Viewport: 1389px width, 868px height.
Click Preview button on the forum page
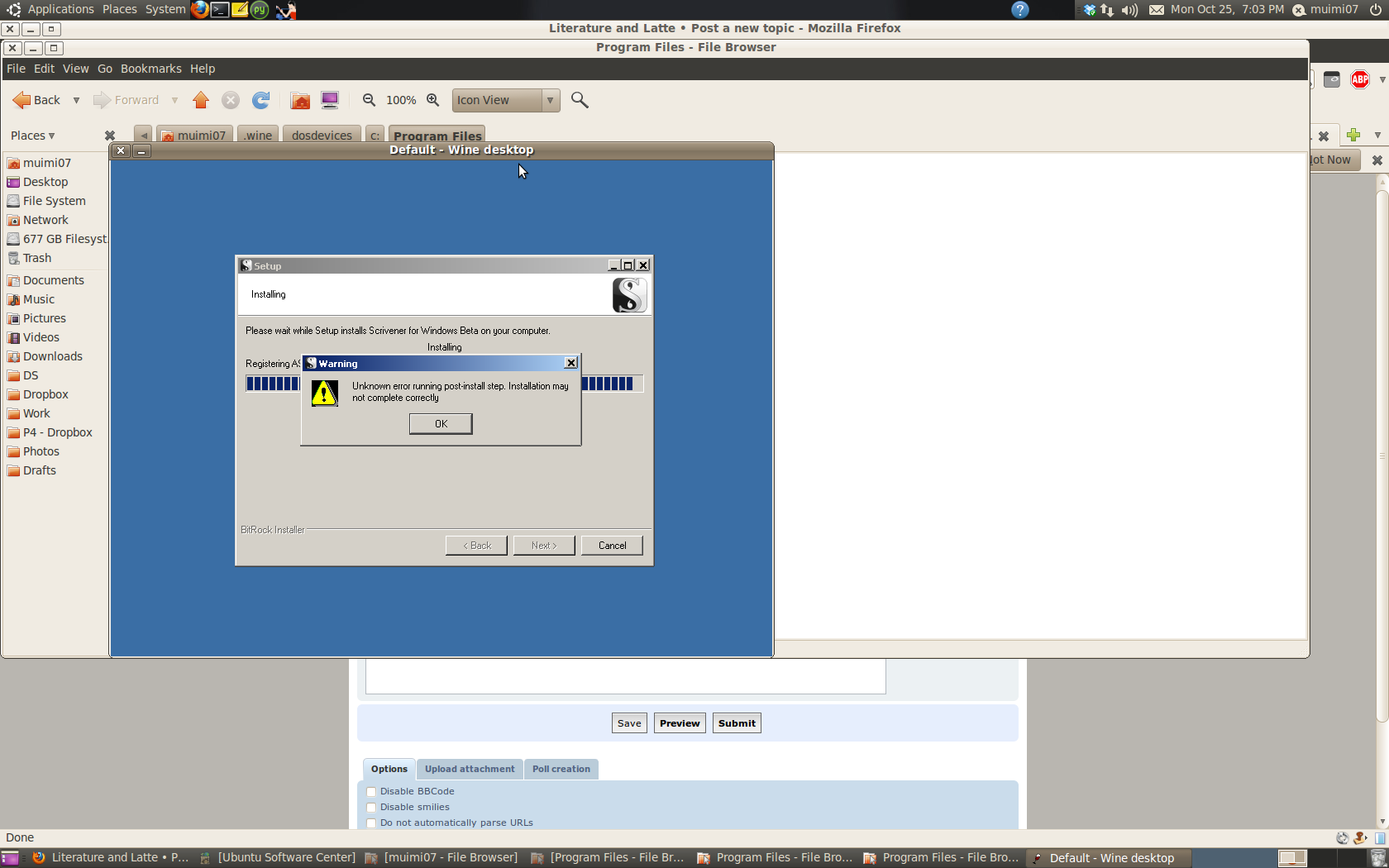680,723
